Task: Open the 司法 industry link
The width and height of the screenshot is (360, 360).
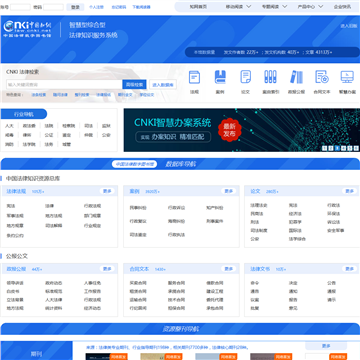Action: click(89, 126)
